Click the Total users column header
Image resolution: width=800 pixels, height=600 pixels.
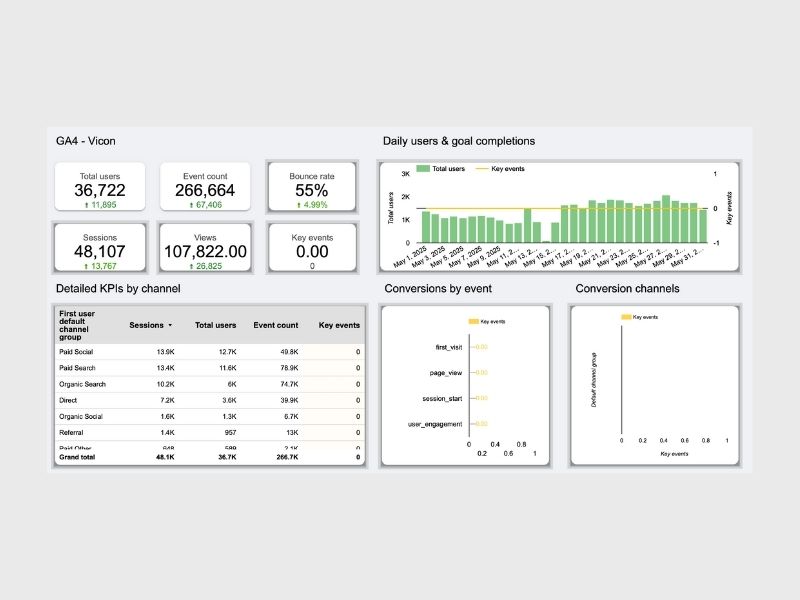[x=215, y=326]
